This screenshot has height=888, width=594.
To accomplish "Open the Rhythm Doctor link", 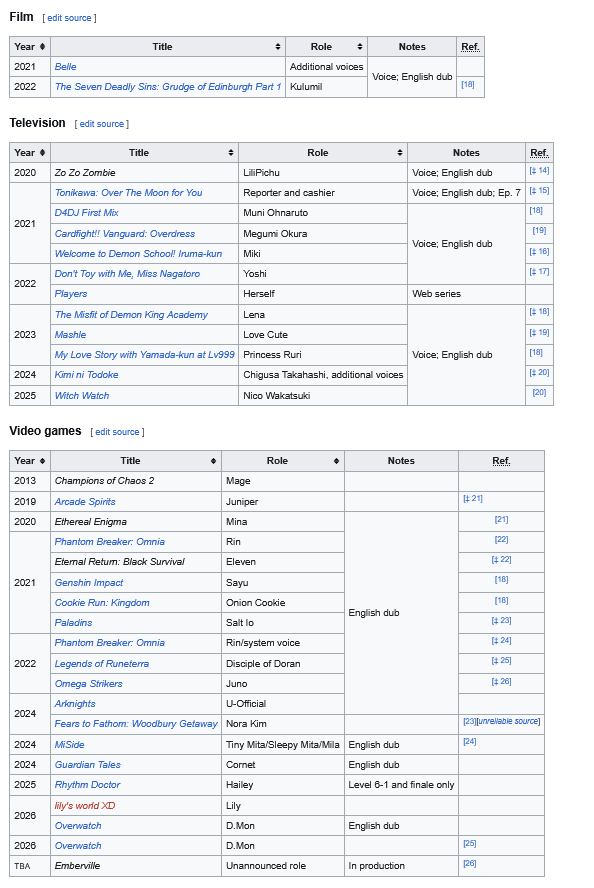I will point(88,785).
